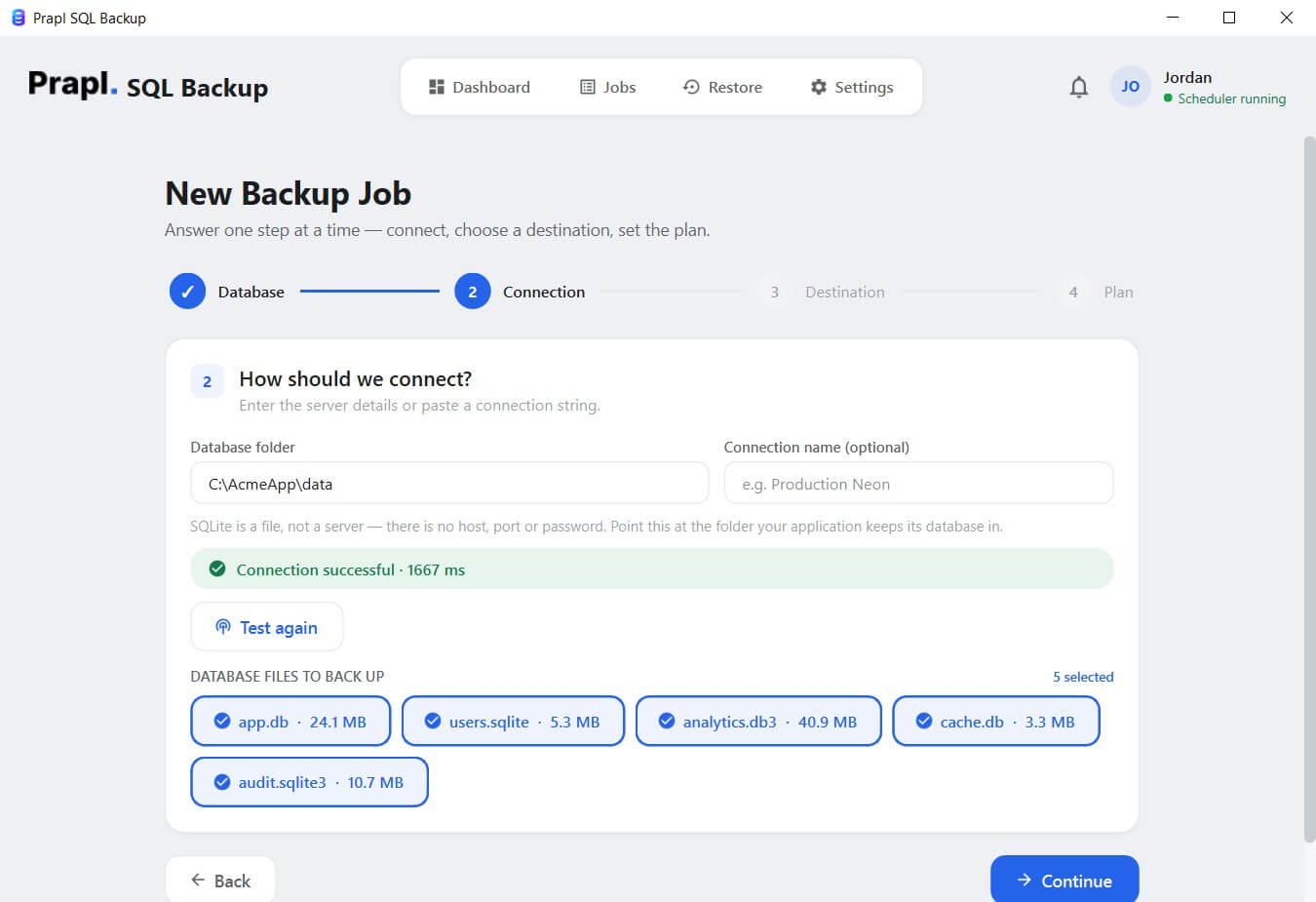
Task: Maximize the Prapl SQL Backup window
Action: point(1229,18)
